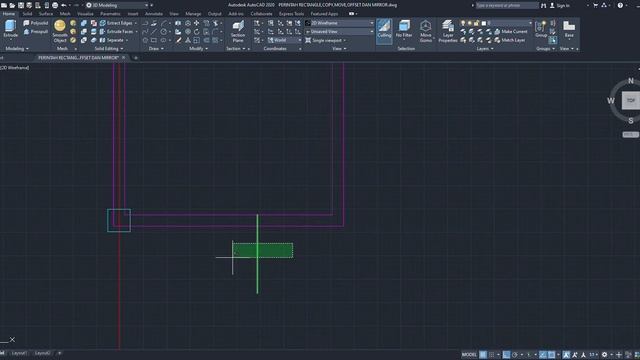The height and width of the screenshot is (360, 640).
Task: Expand the Draw panel
Action: tap(156, 49)
